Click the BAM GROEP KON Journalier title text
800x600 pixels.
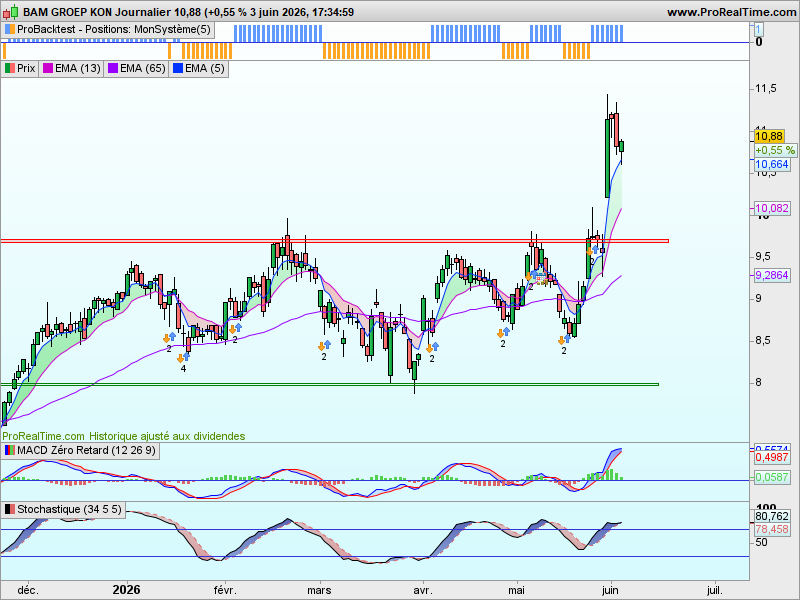[x=97, y=12]
